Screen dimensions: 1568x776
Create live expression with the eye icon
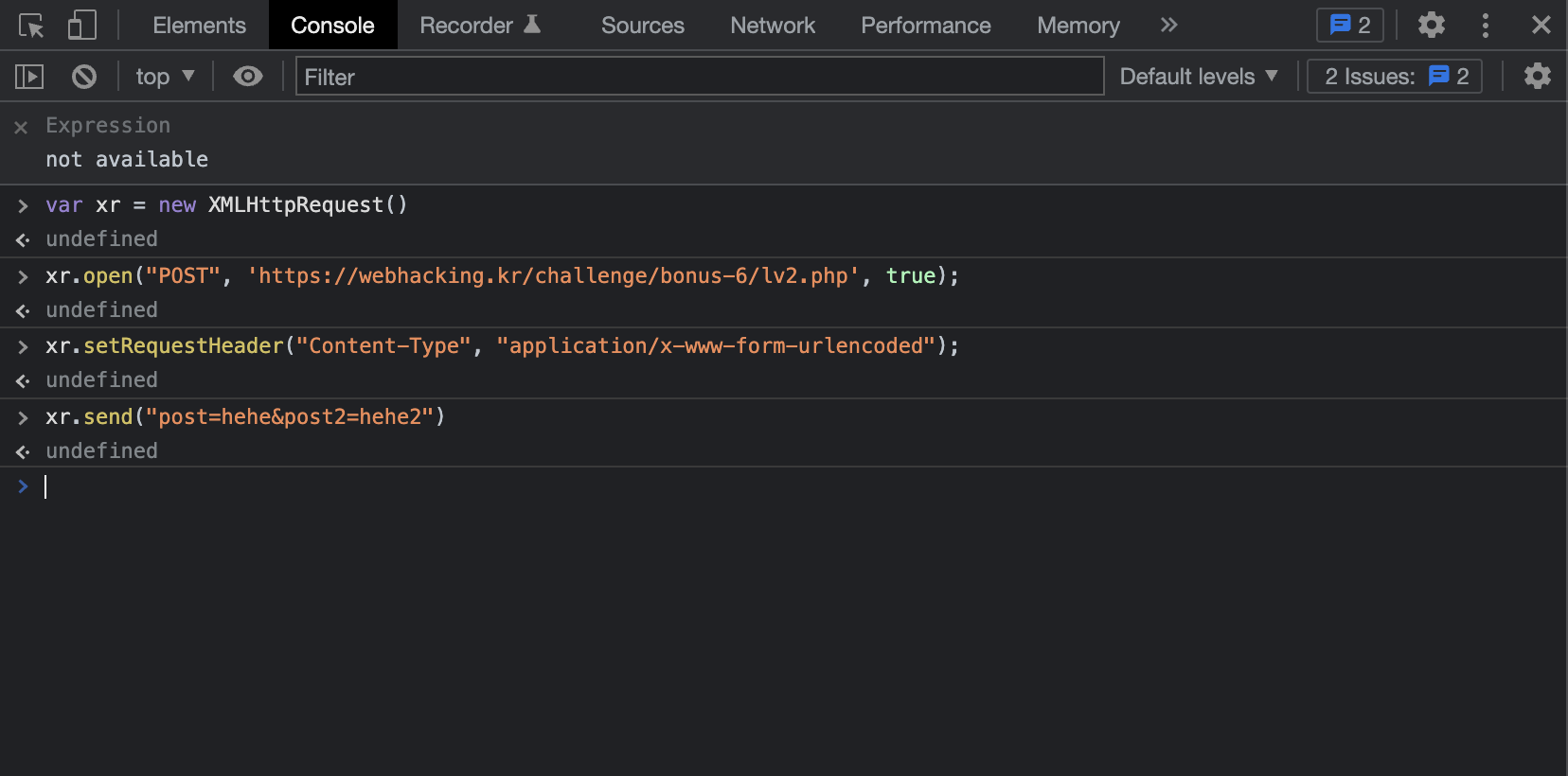[x=248, y=77]
